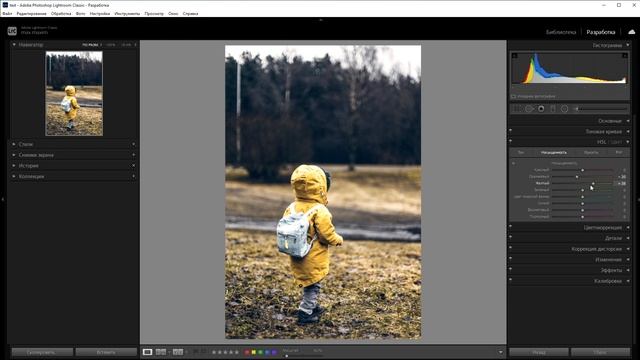The height and width of the screenshot is (360, 640).
Task: Set five-star rating in toolbar
Action: [x=236, y=352]
